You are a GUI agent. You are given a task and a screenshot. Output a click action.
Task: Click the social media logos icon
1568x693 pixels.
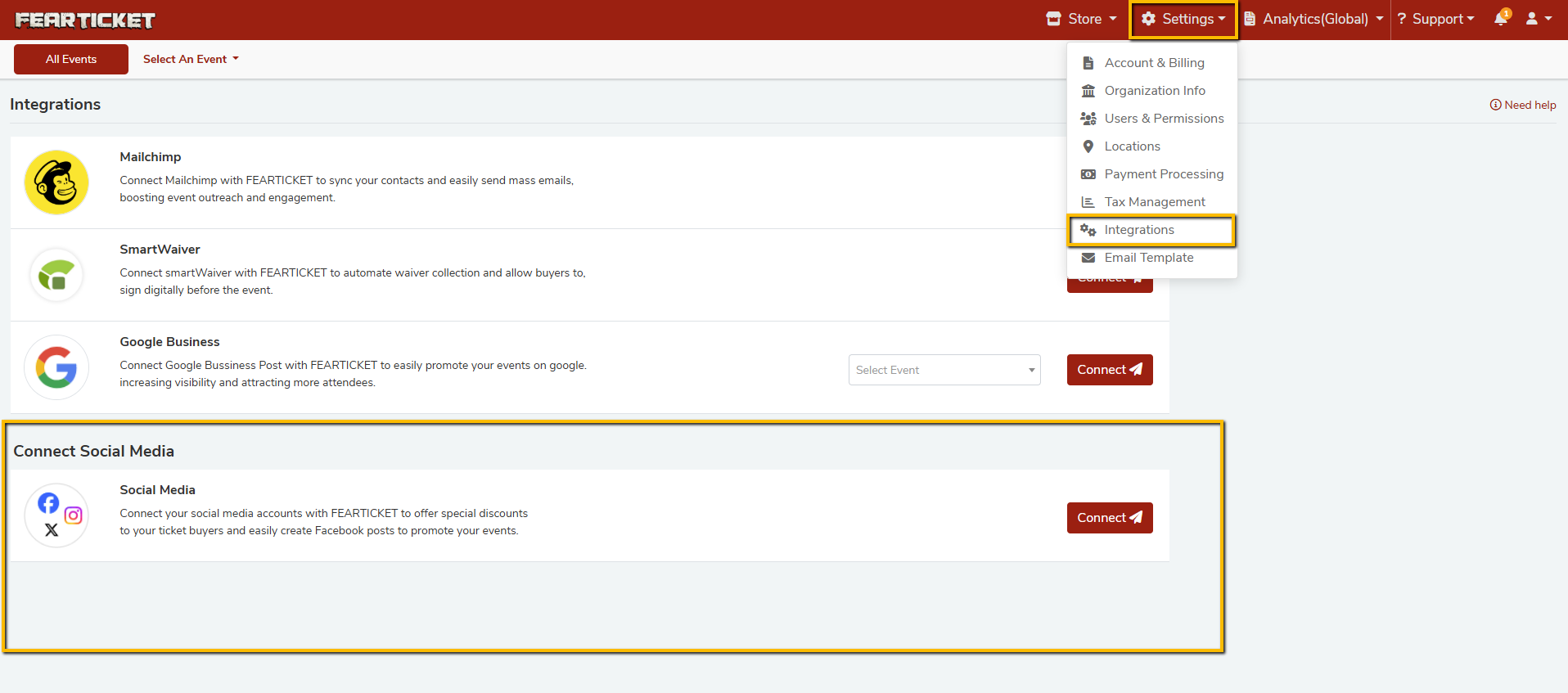56,515
